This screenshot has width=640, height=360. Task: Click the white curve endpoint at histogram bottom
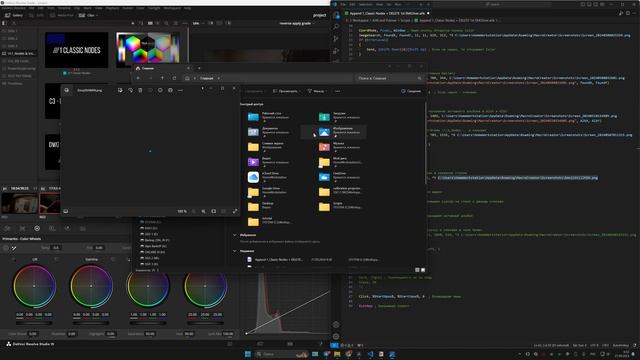click(246, 333)
